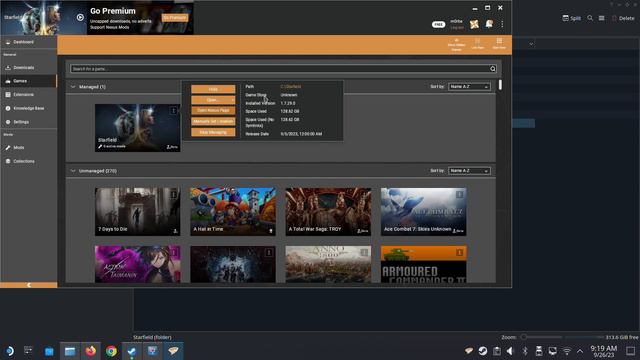This screenshot has height=360, width=640.
Task: Click the Starfield path link
Action: [x=291, y=87]
